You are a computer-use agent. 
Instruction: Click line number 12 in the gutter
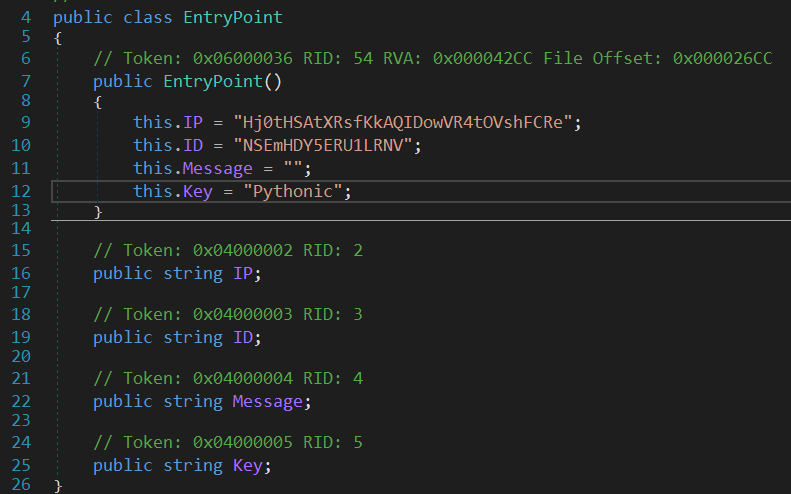pos(23,192)
